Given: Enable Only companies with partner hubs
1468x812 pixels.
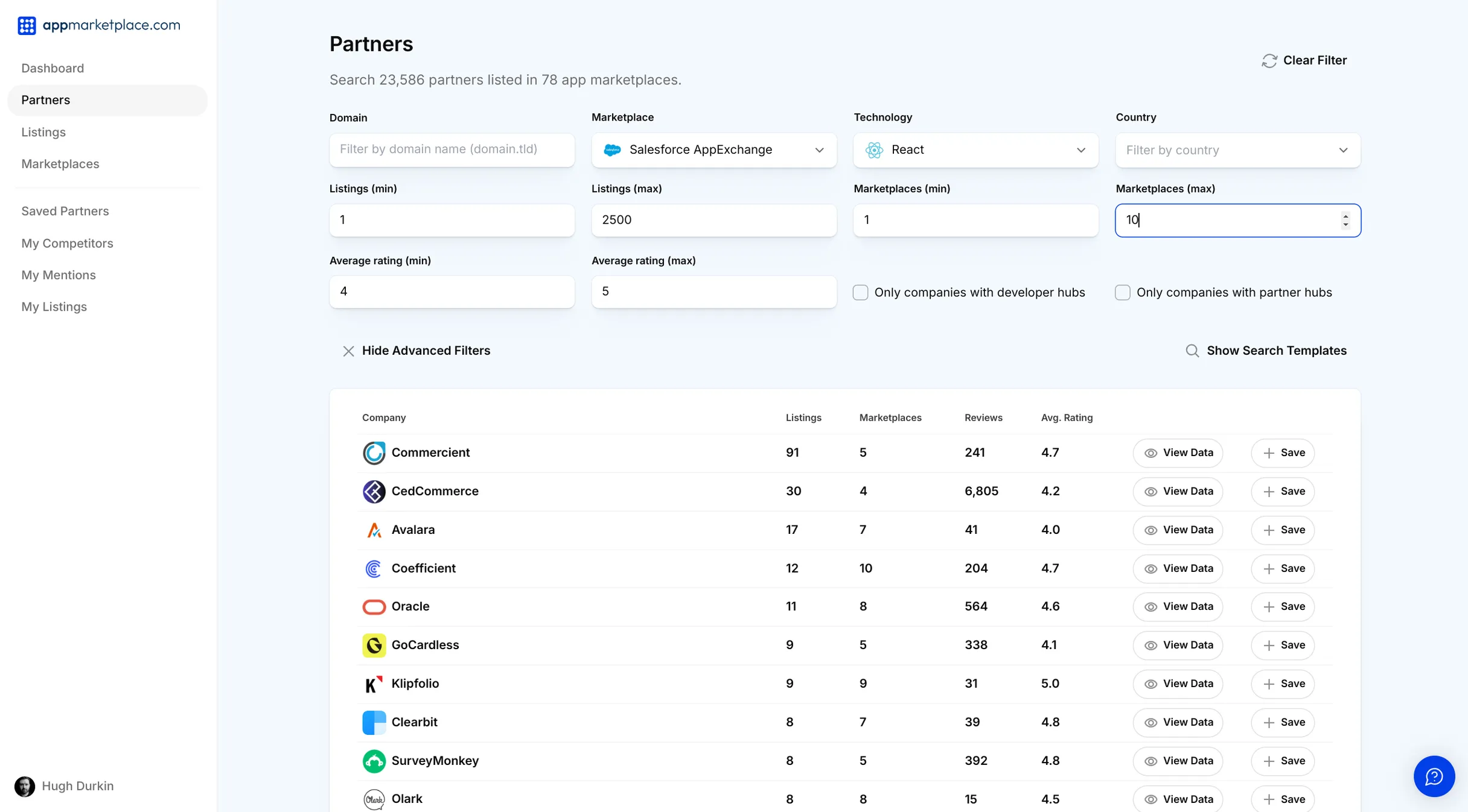Looking at the screenshot, I should point(1122,293).
